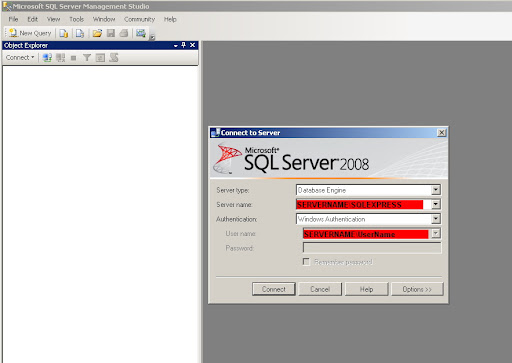Image resolution: width=512 pixels, height=363 pixels.
Task: Close the Object Explorer panel
Action: pyautogui.click(x=192, y=45)
